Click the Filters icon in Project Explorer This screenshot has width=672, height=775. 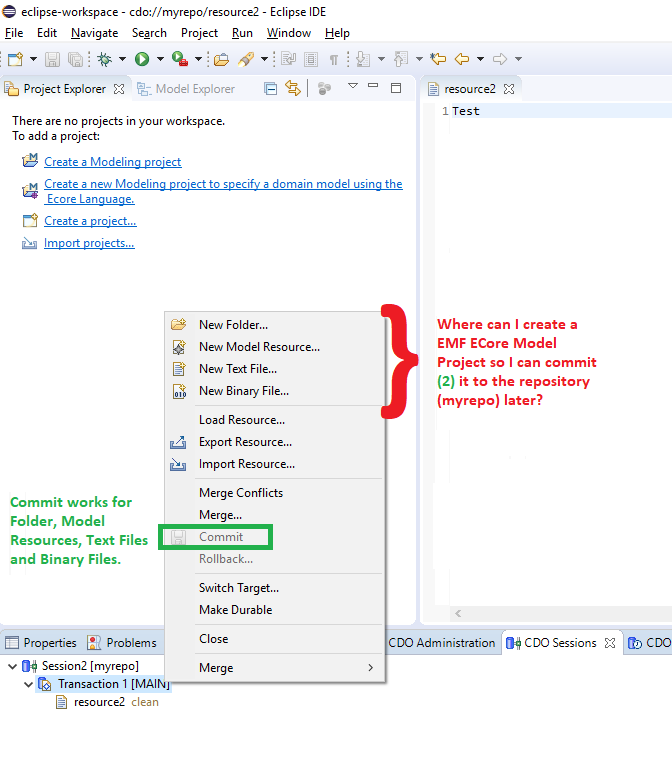click(x=324, y=89)
